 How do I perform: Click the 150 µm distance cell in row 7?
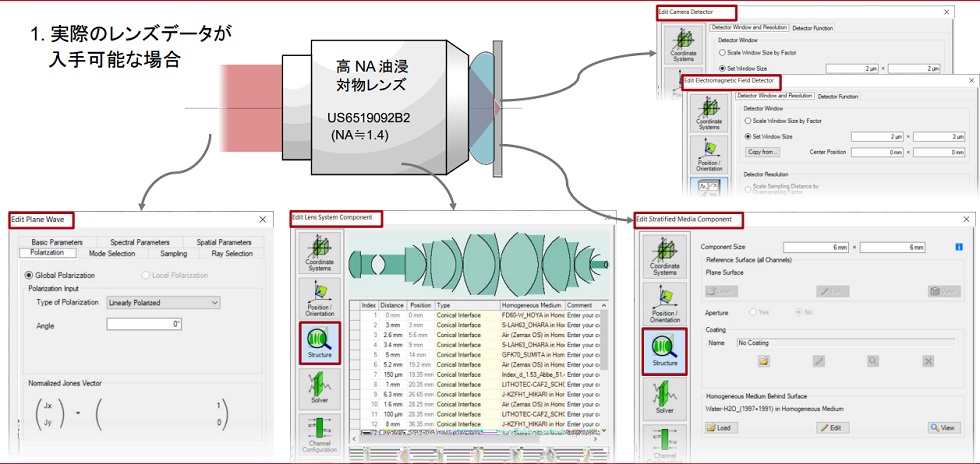(392, 374)
